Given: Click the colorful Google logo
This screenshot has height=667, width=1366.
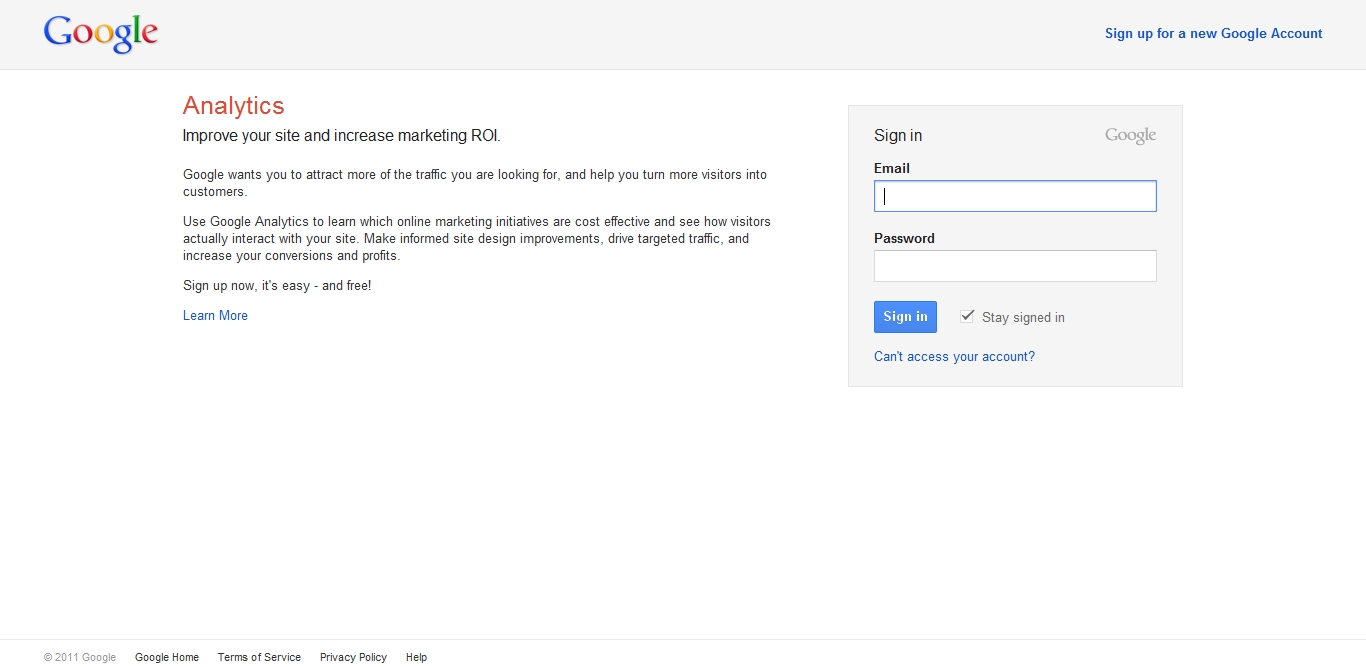Looking at the screenshot, I should [x=101, y=34].
